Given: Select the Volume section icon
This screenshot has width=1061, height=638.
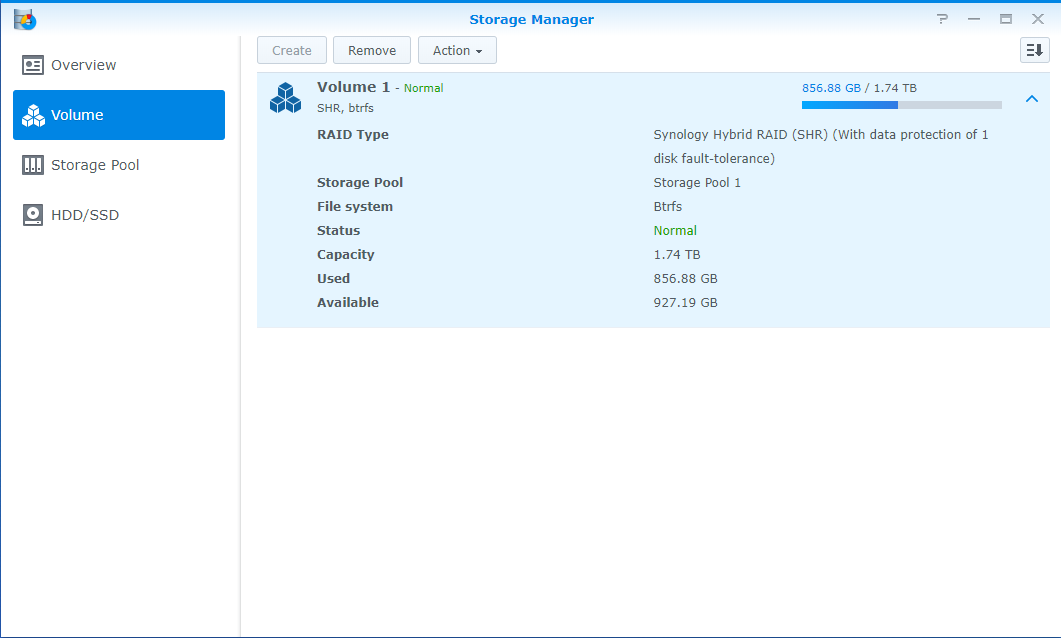Looking at the screenshot, I should click(x=31, y=114).
